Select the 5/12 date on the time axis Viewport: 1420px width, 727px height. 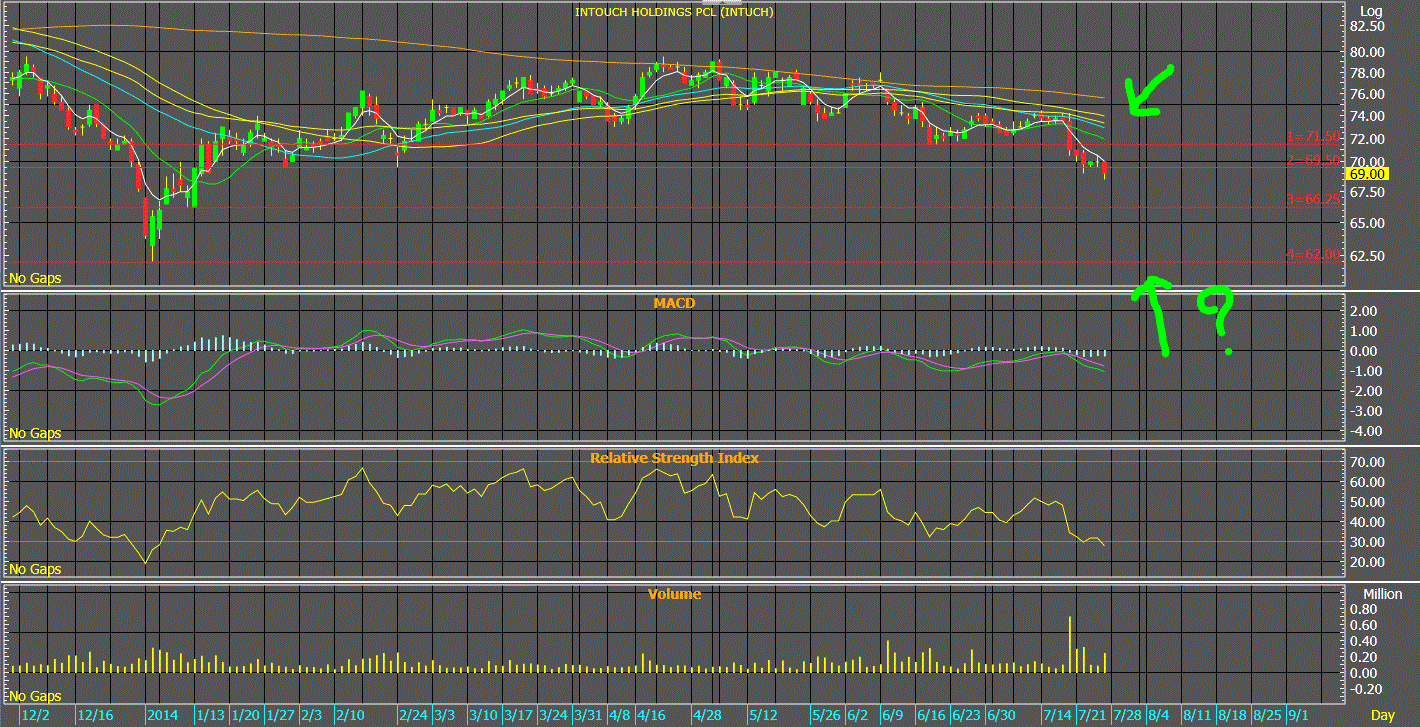point(763,715)
